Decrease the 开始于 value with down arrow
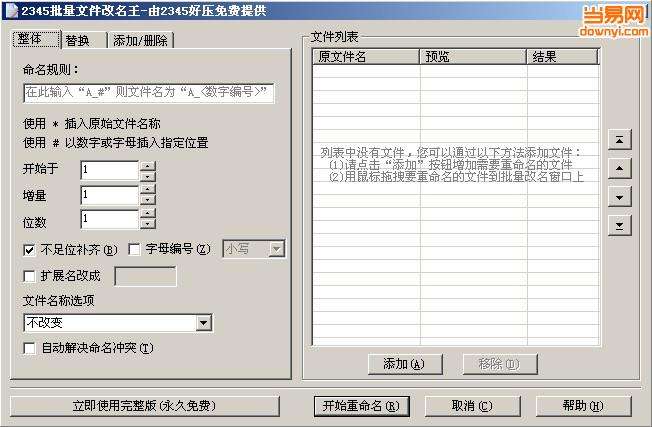This screenshot has height=427, width=652. click(x=148, y=176)
